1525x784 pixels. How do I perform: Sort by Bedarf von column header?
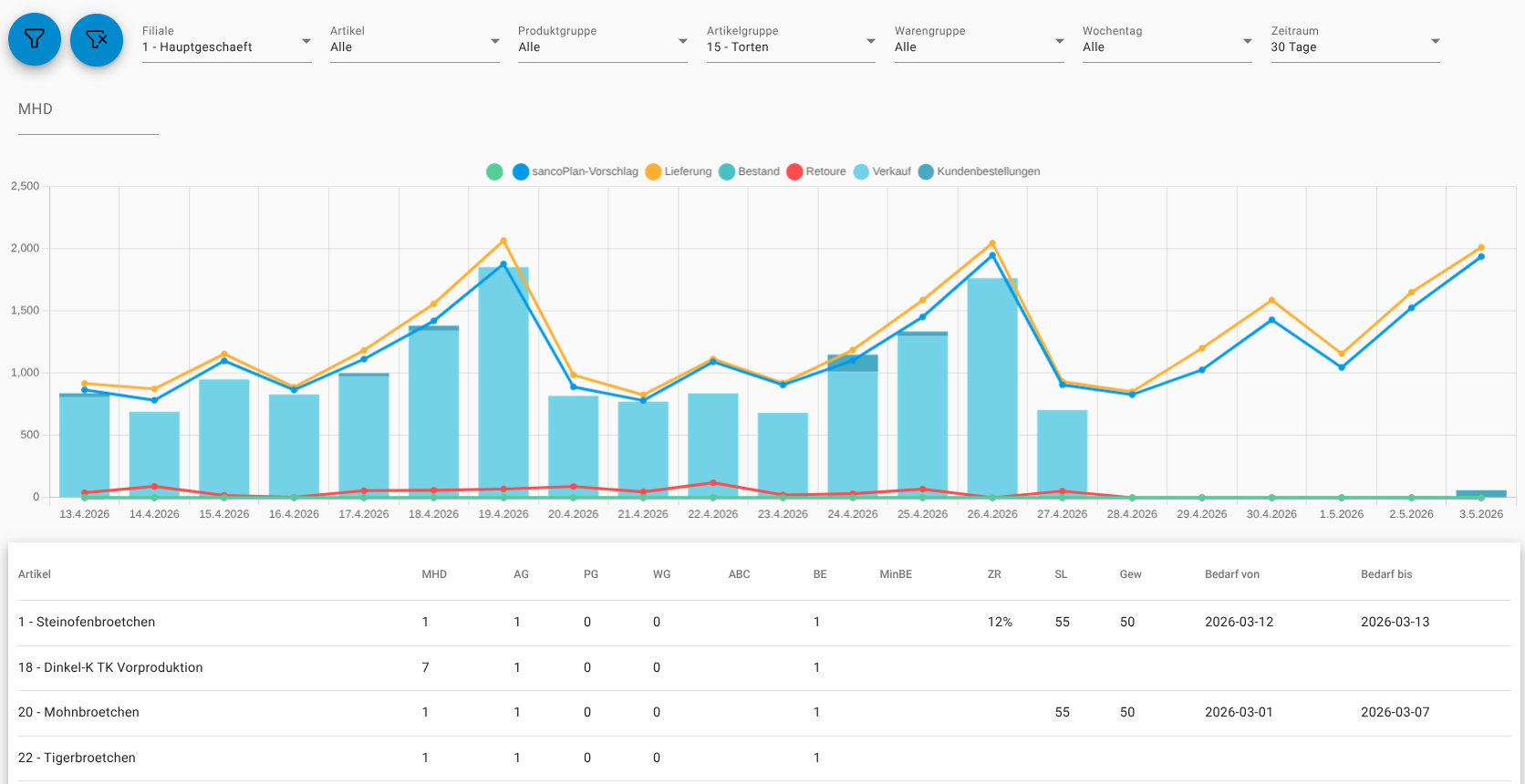pyautogui.click(x=1231, y=574)
